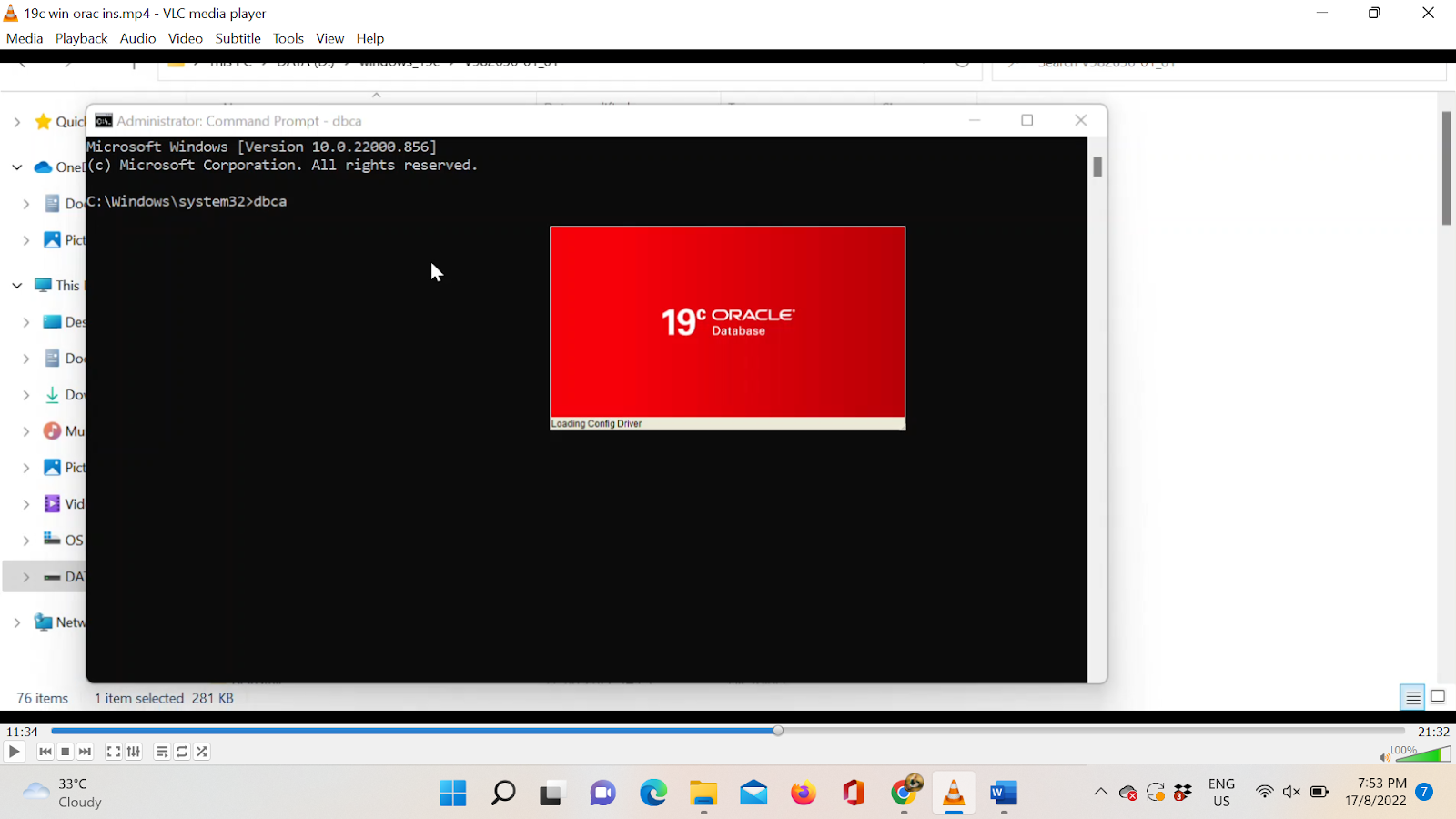This screenshot has height=819, width=1456.
Task: Show hidden system tray icons
Action: 1101,792
